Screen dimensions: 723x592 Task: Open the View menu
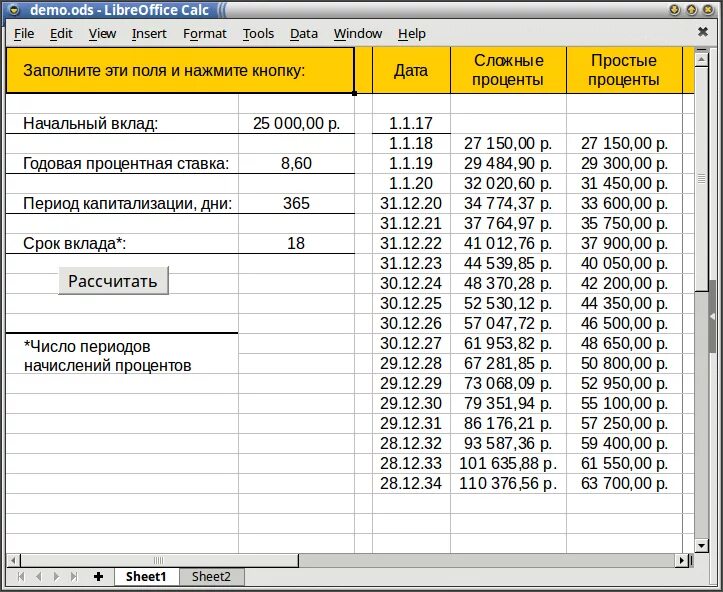102,34
